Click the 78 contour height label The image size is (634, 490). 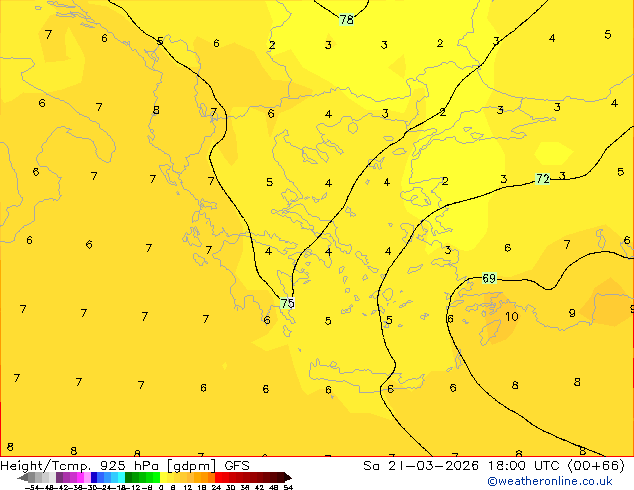click(347, 19)
